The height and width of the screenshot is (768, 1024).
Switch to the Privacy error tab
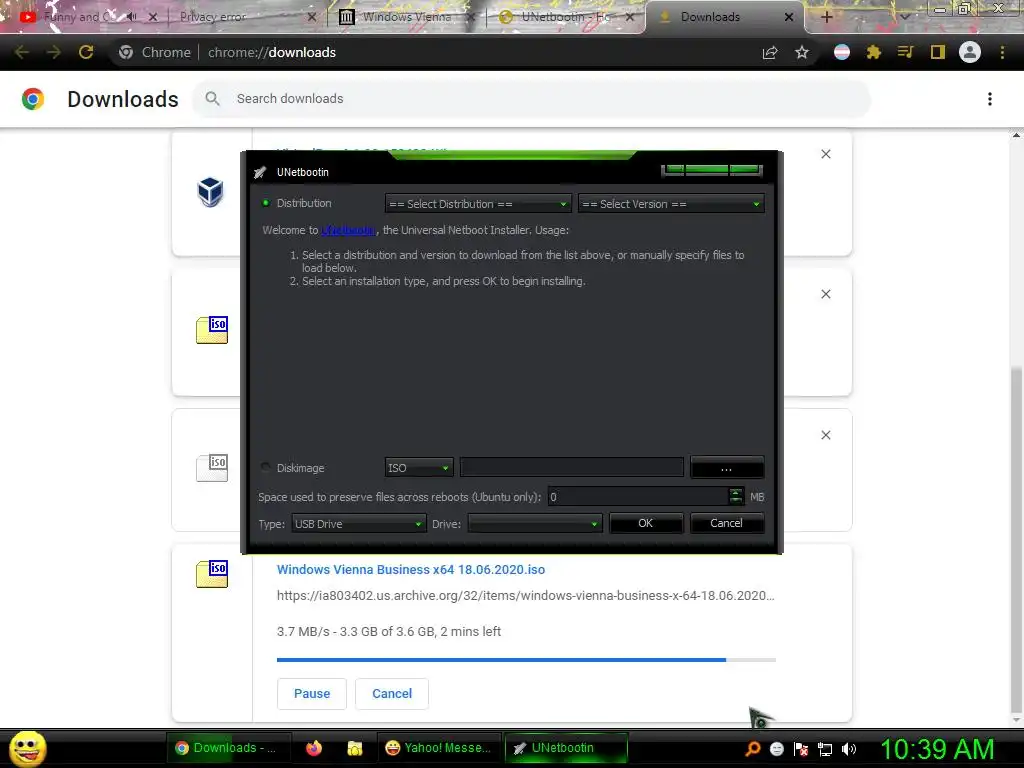(247, 17)
